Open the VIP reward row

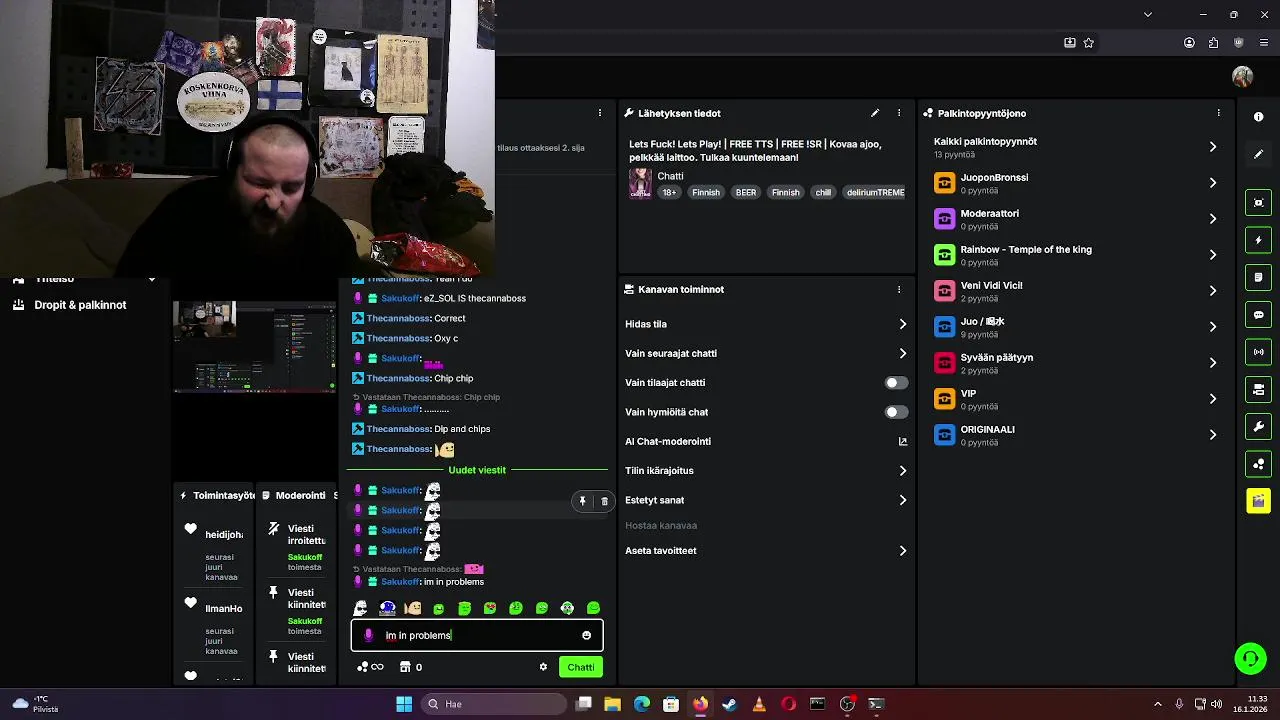(1077, 398)
